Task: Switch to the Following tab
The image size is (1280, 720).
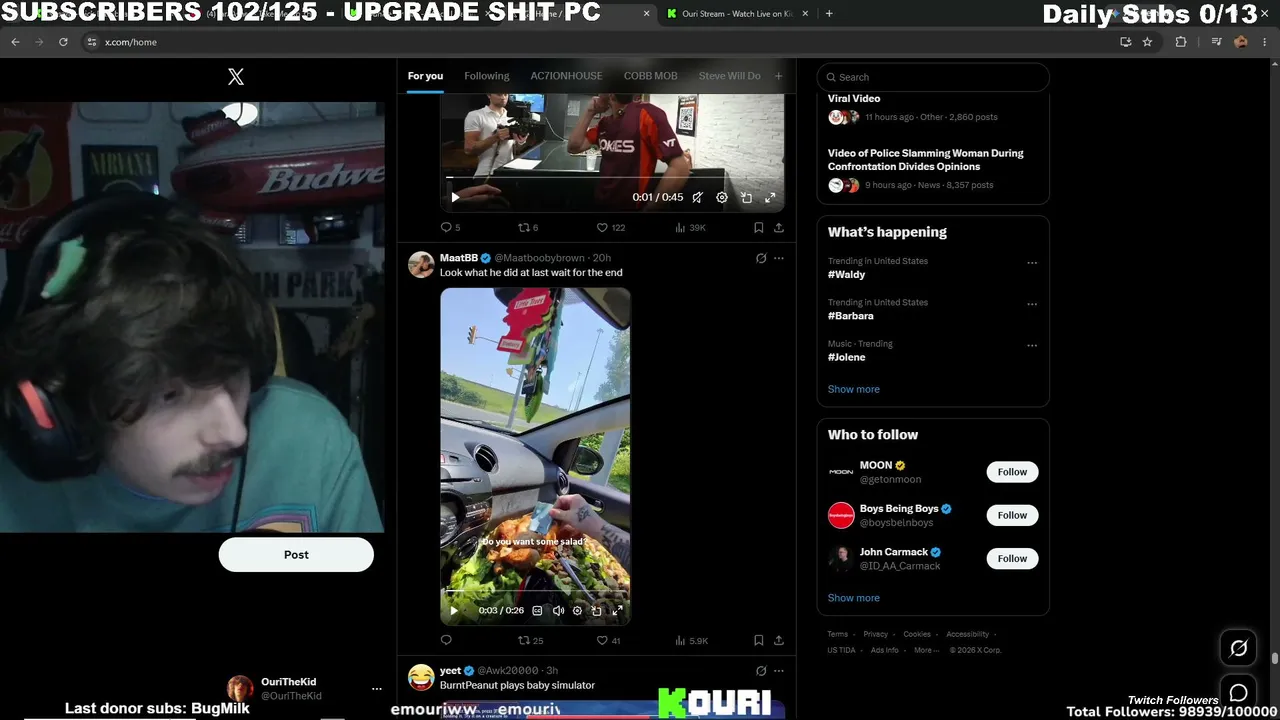Action: tap(487, 76)
